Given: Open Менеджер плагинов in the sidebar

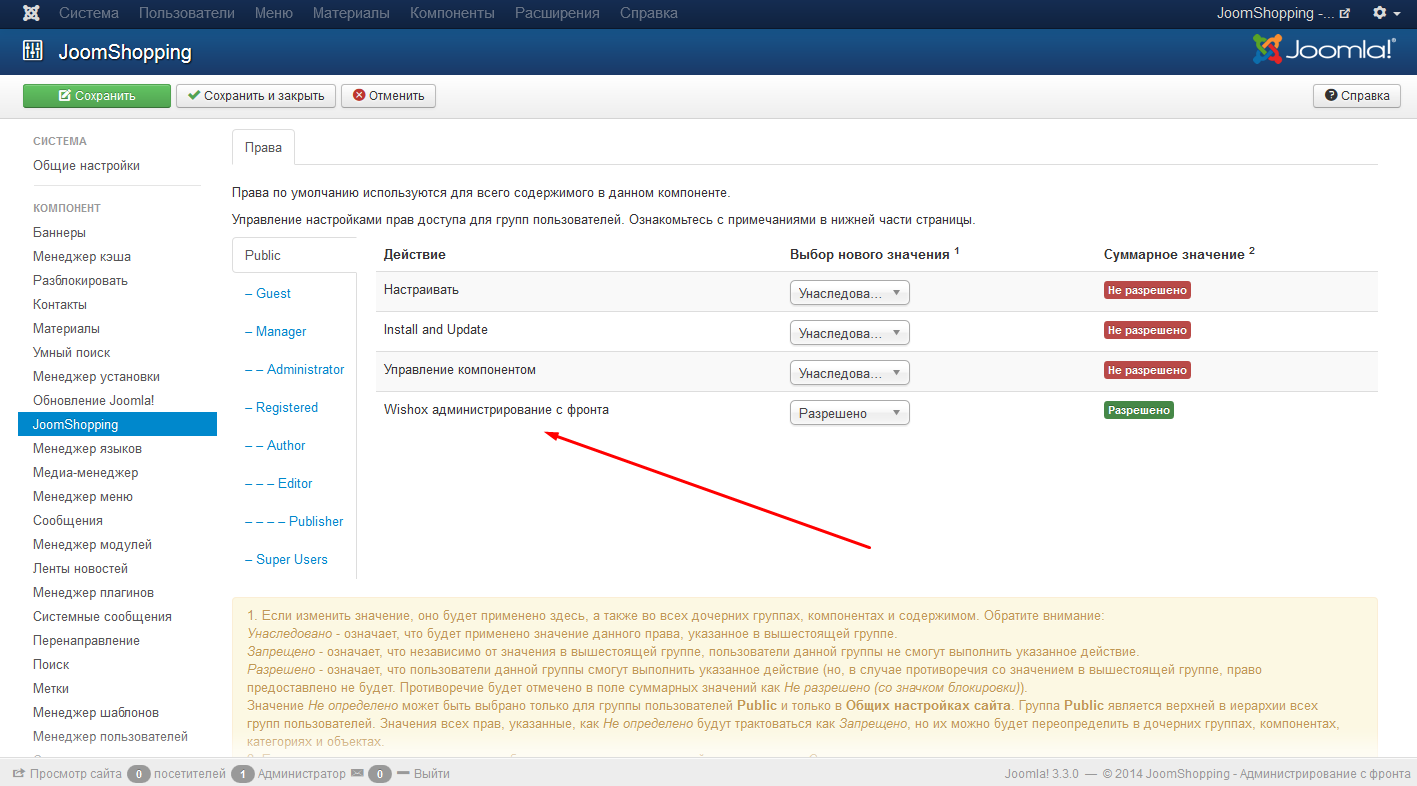Looking at the screenshot, I should tap(93, 593).
